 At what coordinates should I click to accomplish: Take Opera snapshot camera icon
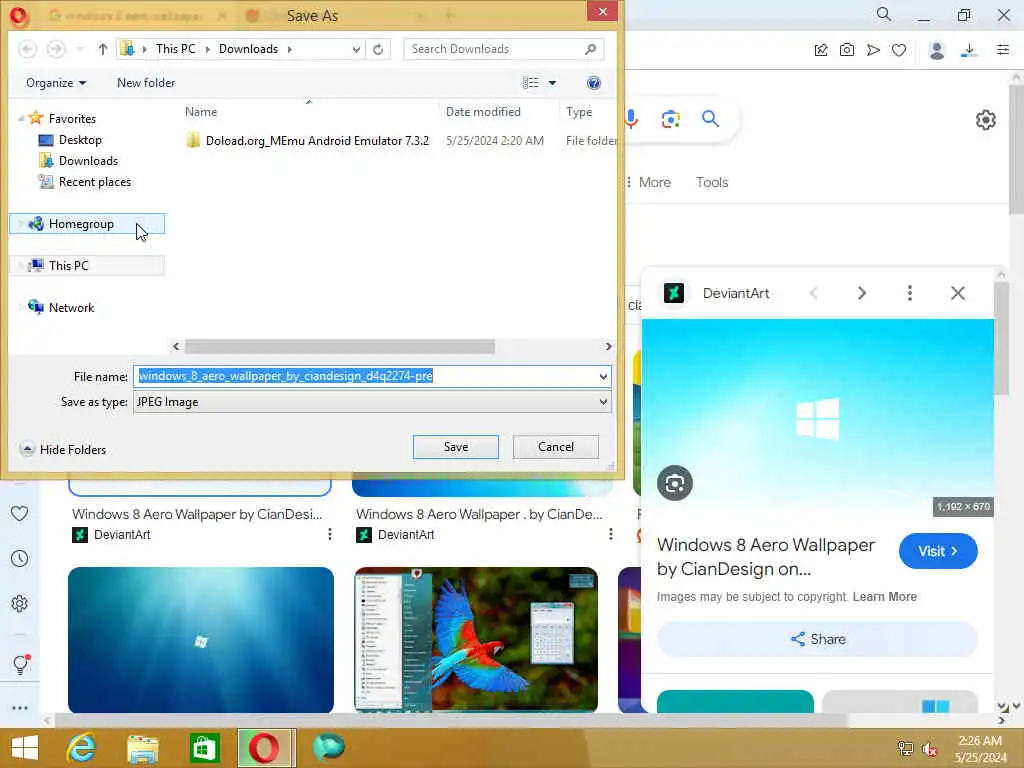point(847,50)
